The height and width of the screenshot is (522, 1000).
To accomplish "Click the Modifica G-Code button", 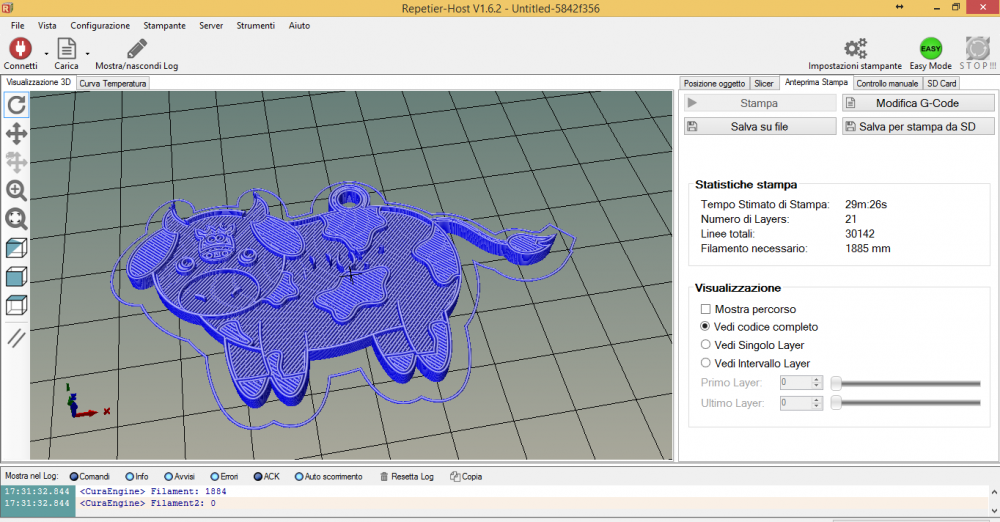I will [918, 103].
